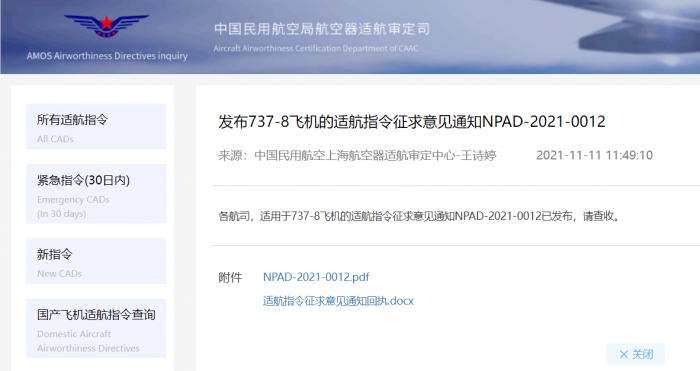Open the 新指令 New CADs section
The image size is (700, 371).
[x=96, y=261]
